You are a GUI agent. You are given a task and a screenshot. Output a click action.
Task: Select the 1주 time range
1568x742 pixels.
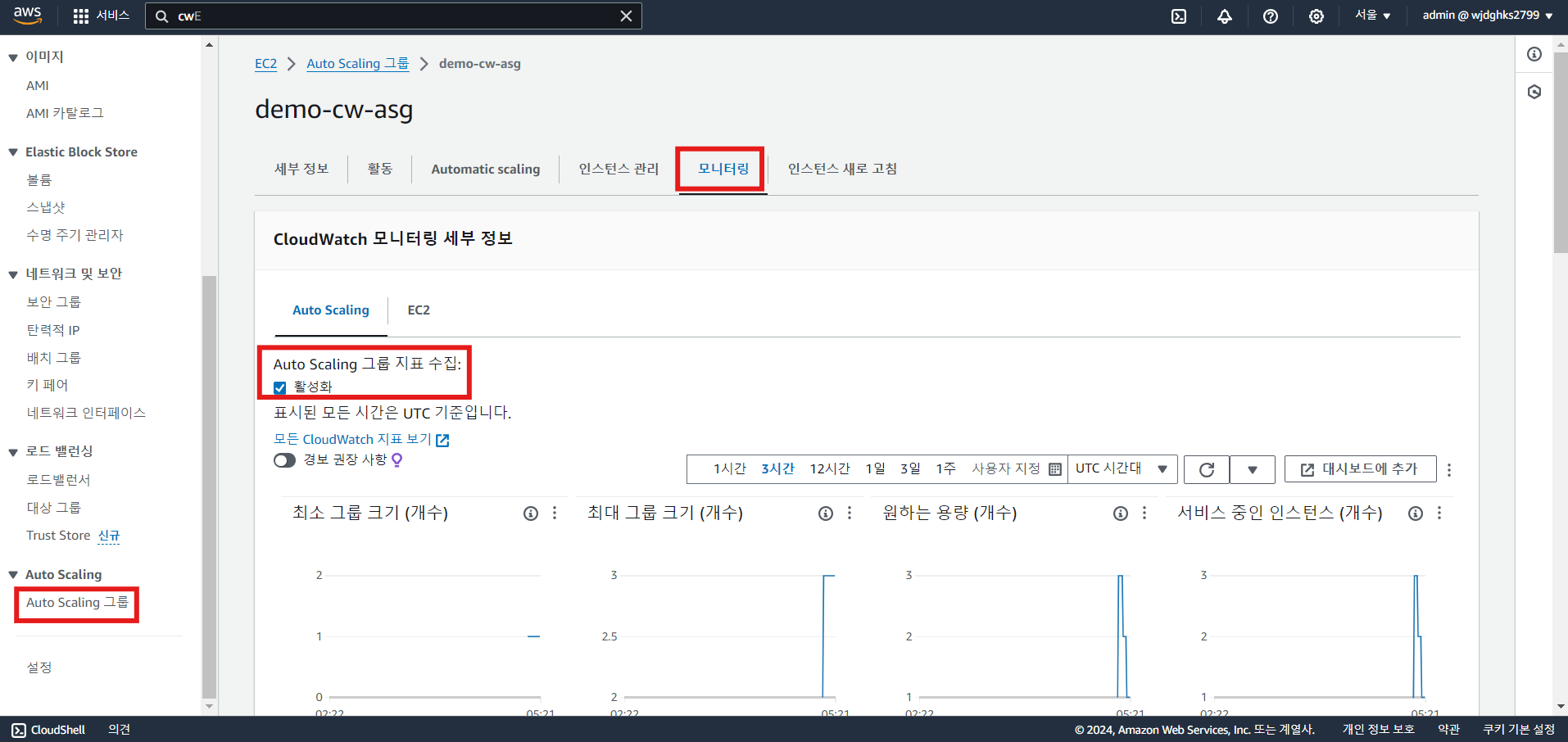pos(946,469)
